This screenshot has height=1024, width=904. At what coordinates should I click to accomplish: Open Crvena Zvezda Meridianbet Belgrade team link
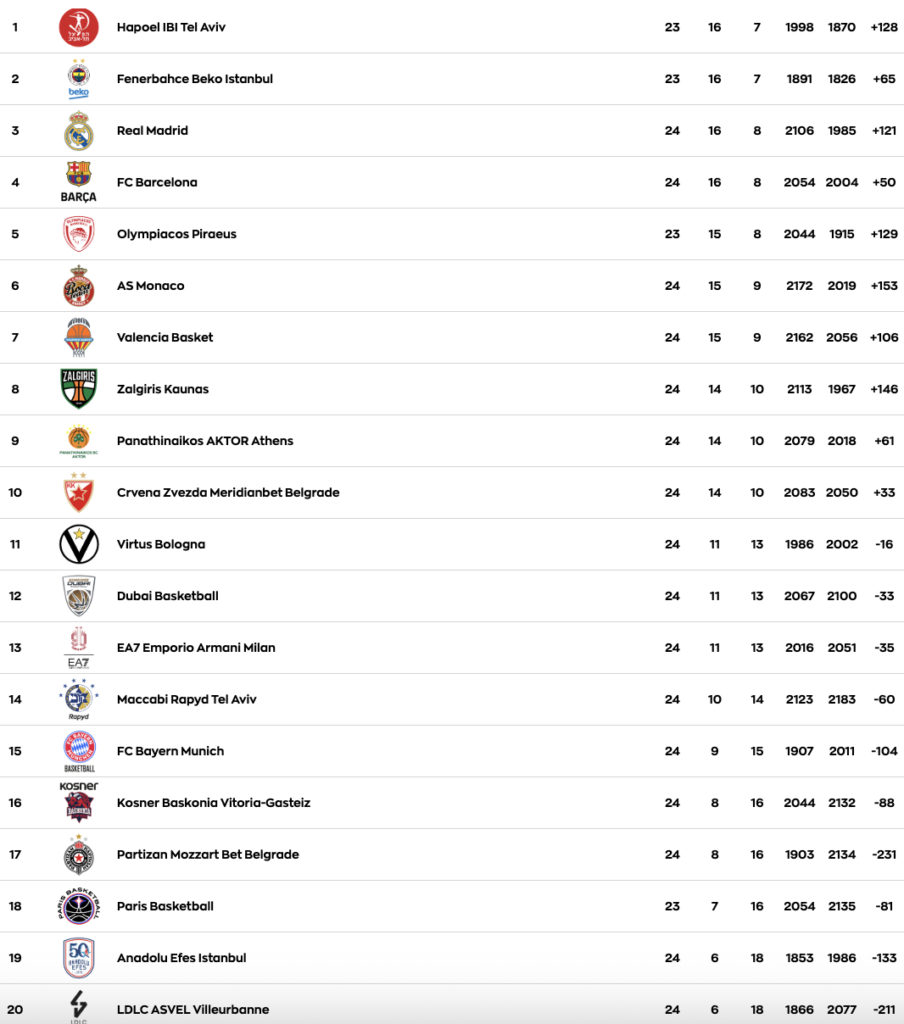(228, 493)
